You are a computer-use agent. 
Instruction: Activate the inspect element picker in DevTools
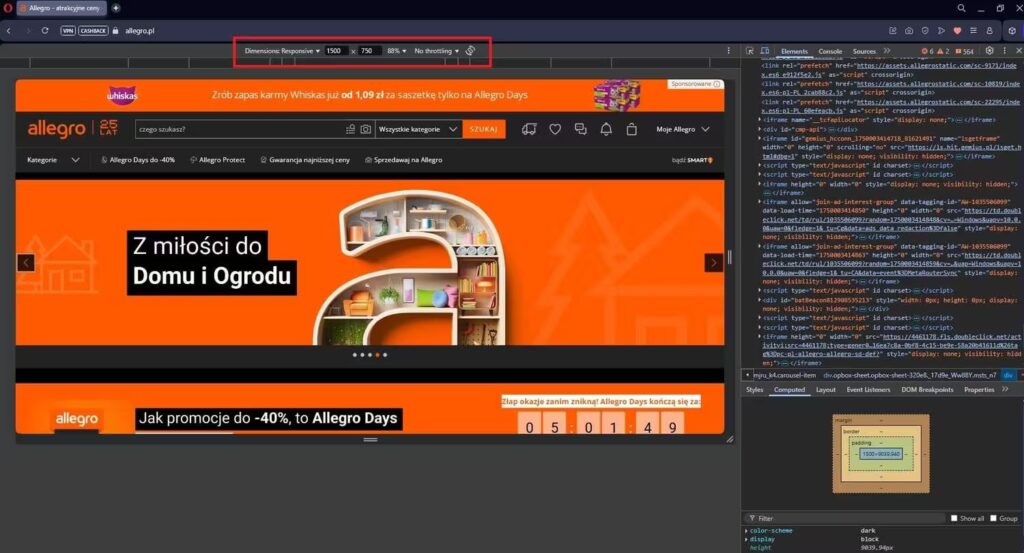point(750,50)
